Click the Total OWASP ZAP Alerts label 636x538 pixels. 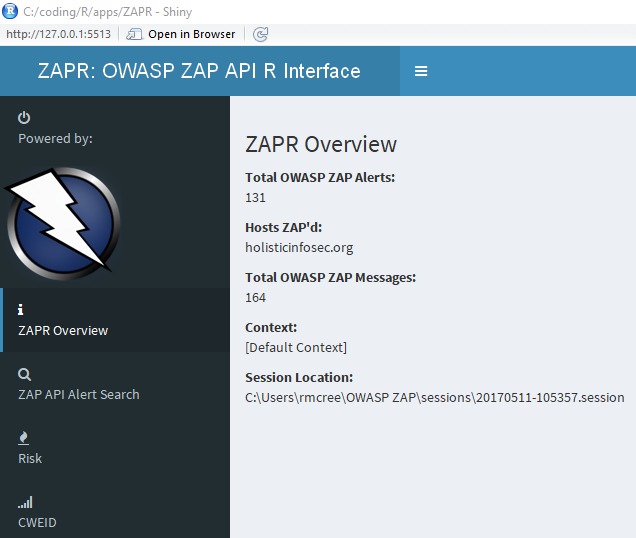click(x=320, y=178)
